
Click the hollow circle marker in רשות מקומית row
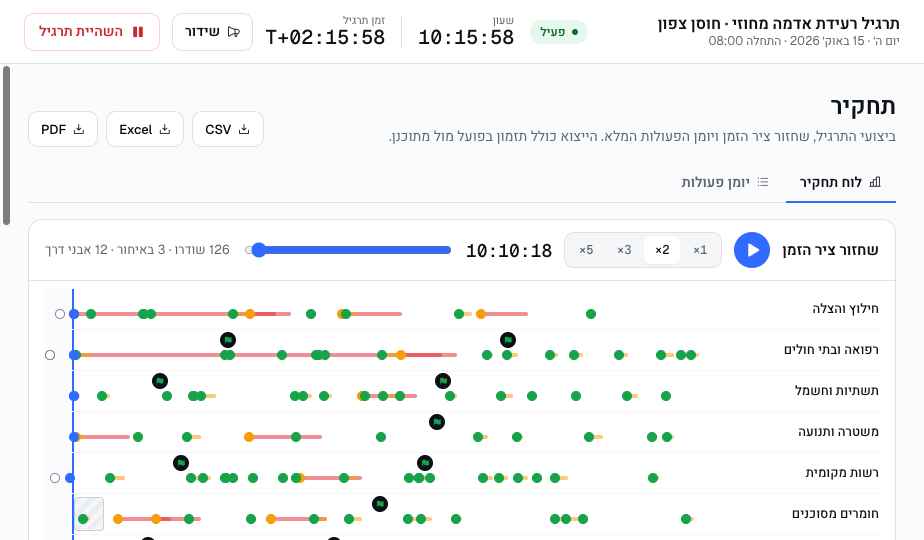55,478
